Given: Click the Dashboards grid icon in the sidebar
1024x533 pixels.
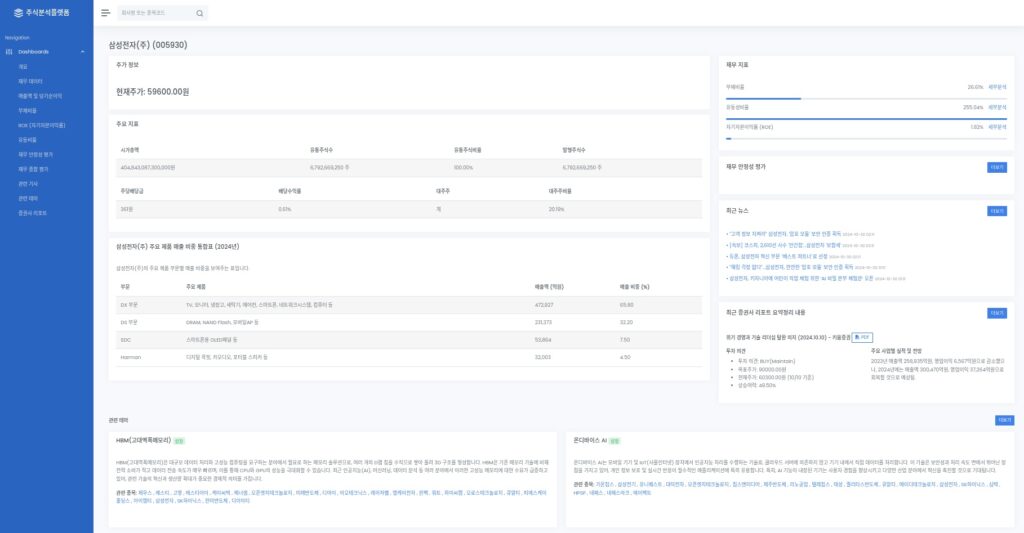Looking at the screenshot, I should (9, 52).
